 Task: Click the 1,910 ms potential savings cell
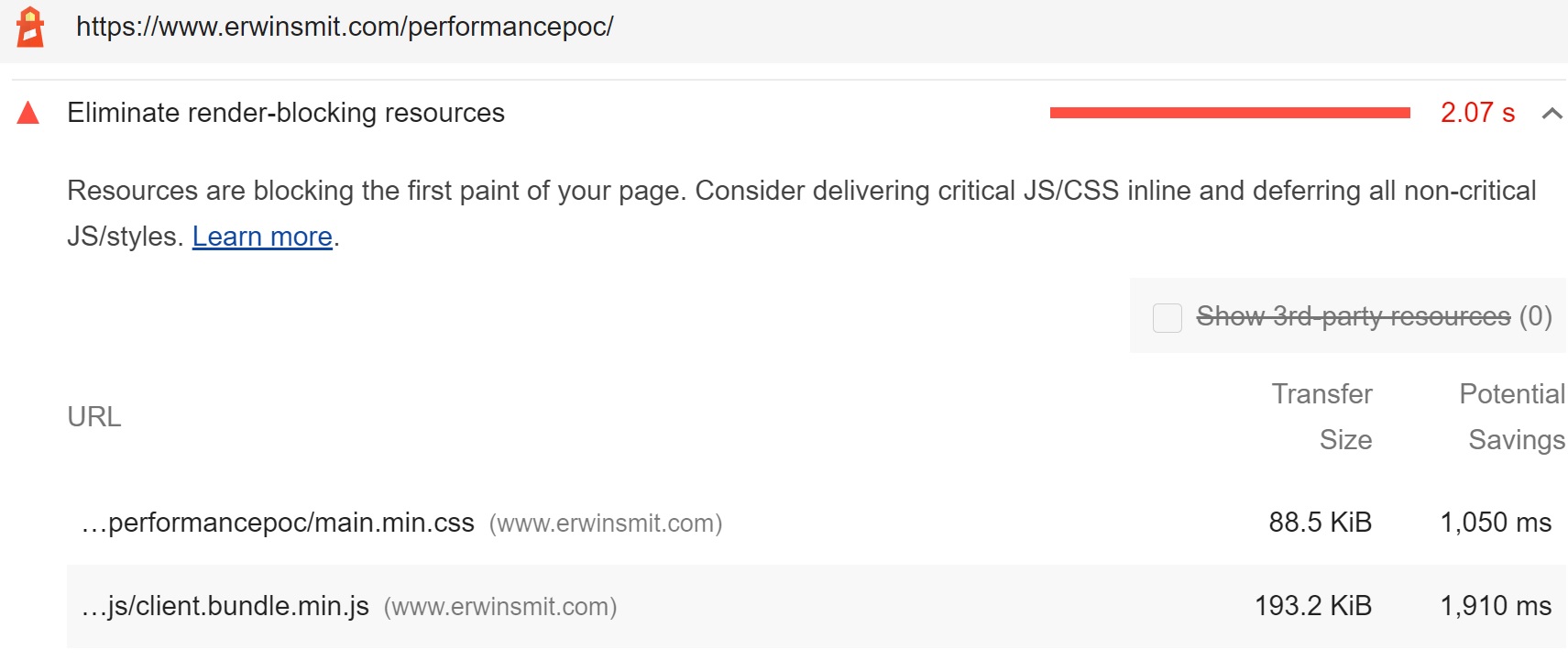(1496, 606)
